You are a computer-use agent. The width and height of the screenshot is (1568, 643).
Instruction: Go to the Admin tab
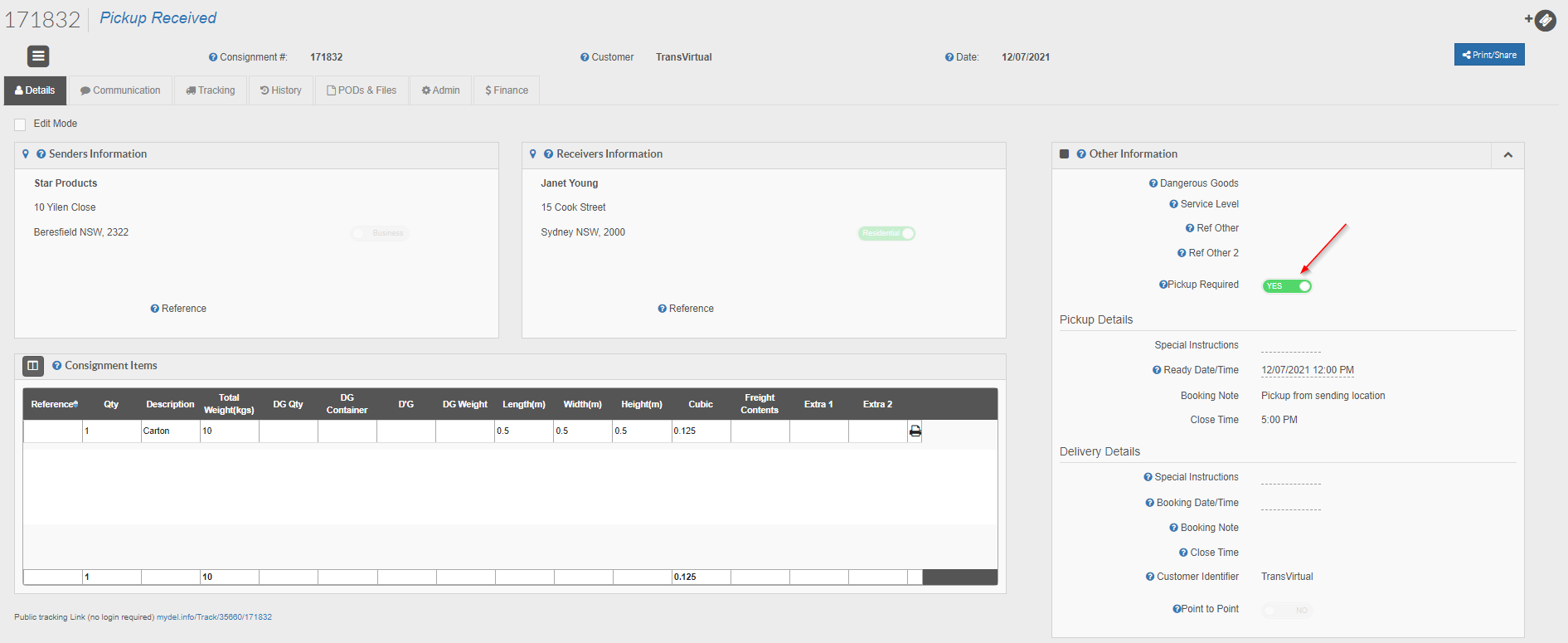(x=441, y=90)
